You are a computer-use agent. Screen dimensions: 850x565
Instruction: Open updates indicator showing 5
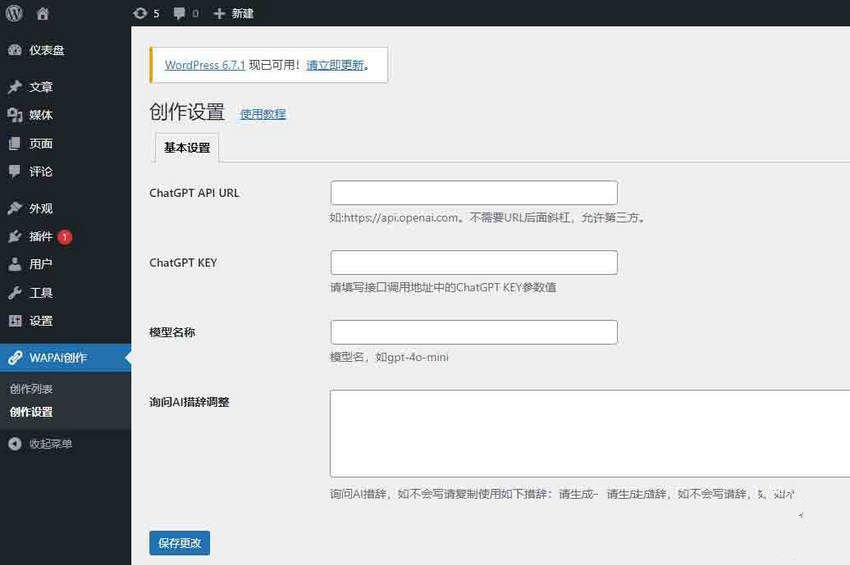[146, 14]
